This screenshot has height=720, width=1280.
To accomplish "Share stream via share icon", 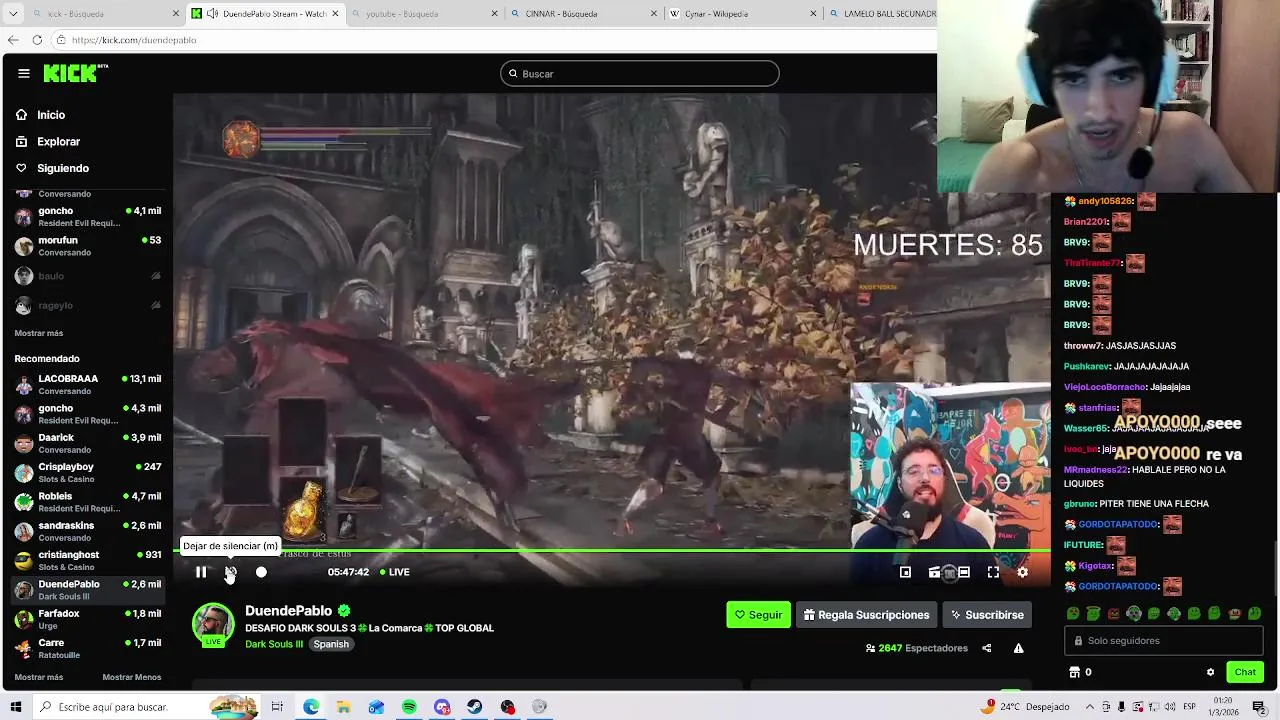I will click(986, 648).
